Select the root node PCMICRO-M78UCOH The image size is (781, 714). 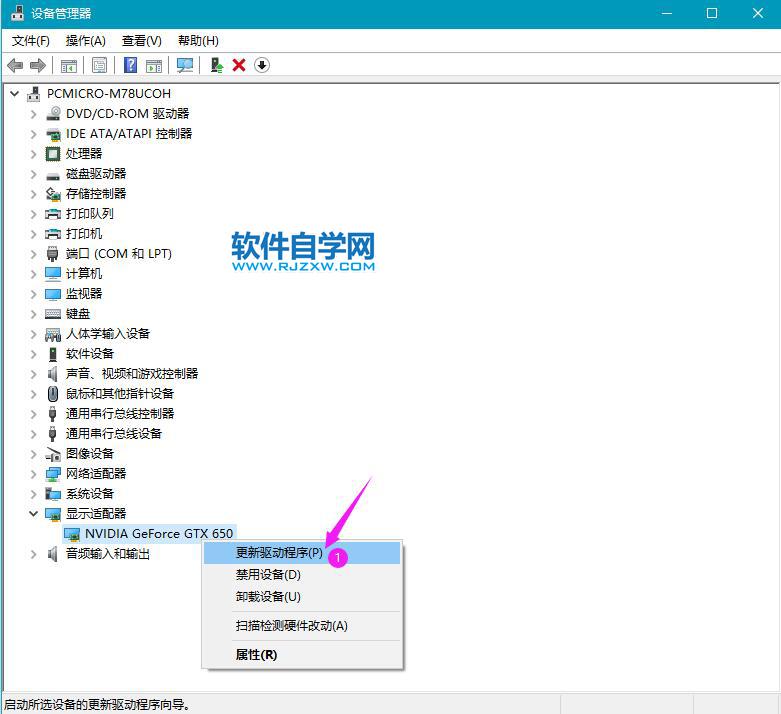pos(108,94)
